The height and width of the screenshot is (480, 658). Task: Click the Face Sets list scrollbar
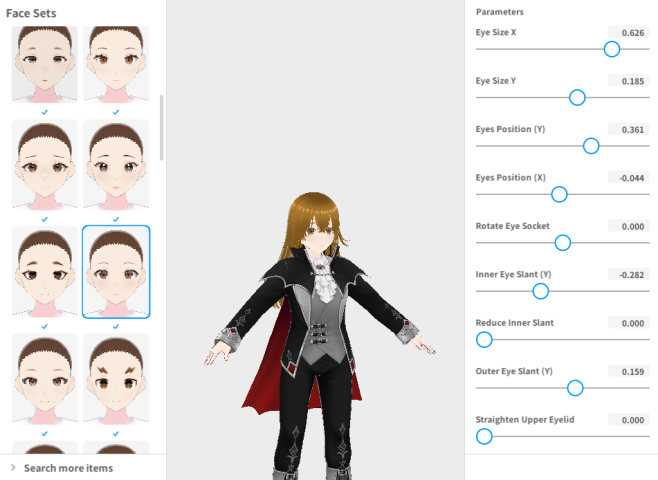[x=161, y=128]
